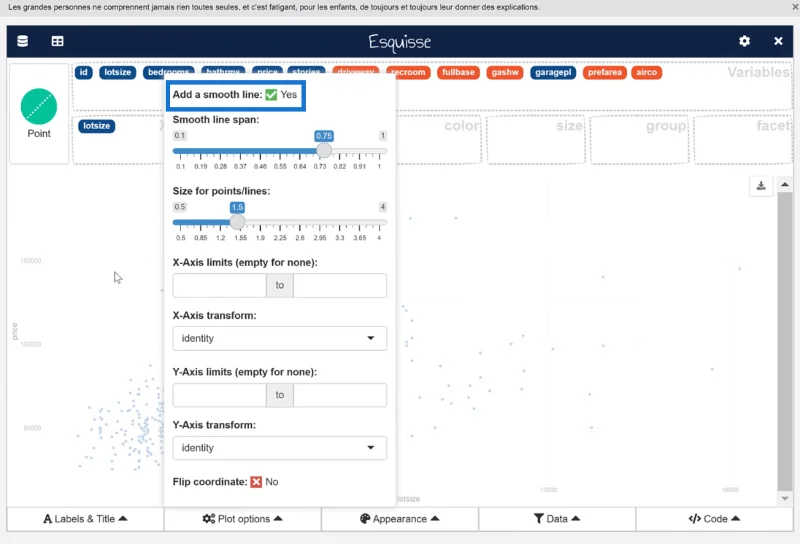
Task: Click the Y-Axis lower limit field
Action: 219,395
